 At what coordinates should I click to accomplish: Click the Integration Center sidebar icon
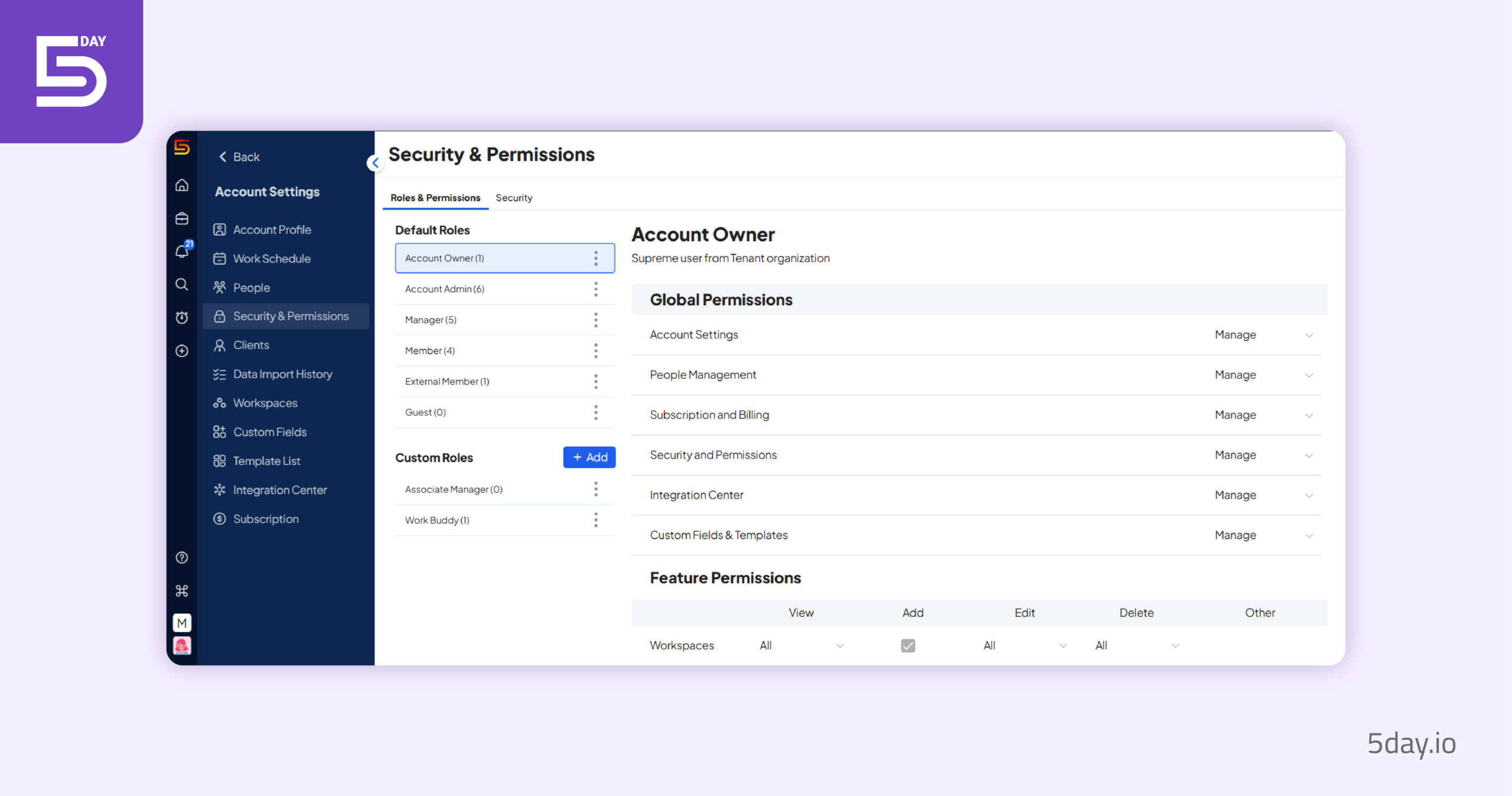[x=219, y=489]
